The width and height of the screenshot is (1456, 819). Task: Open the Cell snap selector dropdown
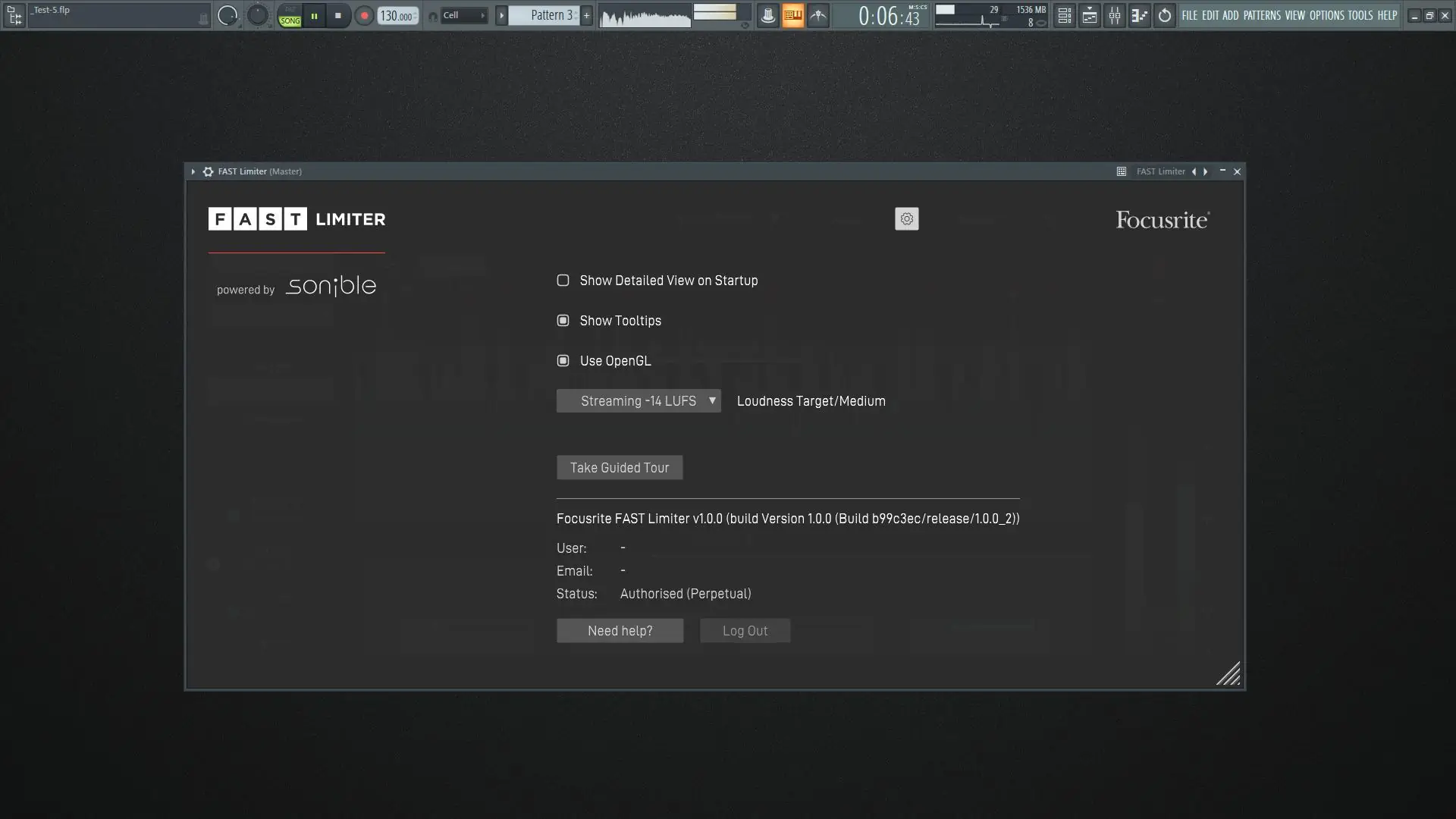[463, 15]
